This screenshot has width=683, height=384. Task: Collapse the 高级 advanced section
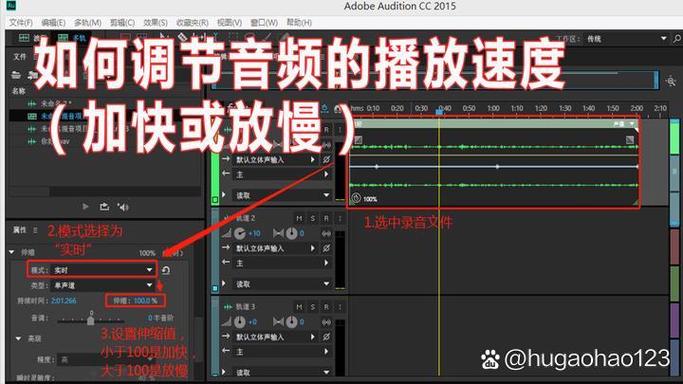[18, 338]
